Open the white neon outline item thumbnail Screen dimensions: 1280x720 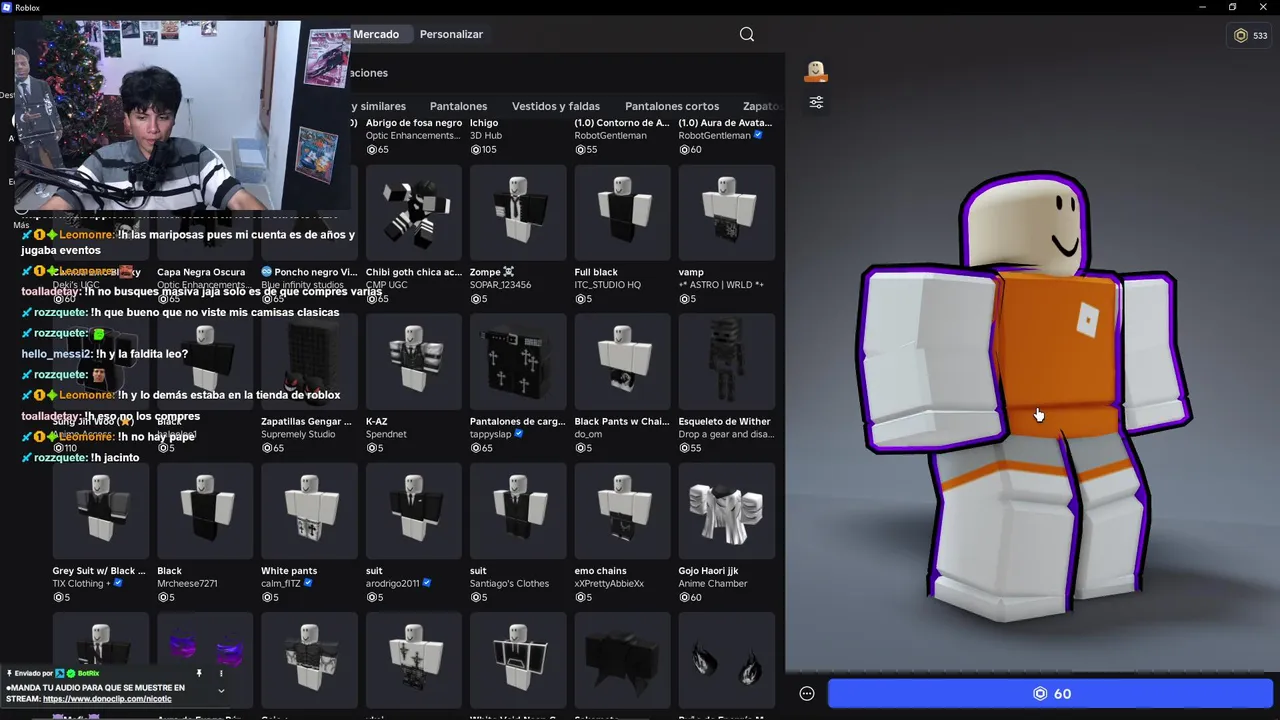[518, 660]
